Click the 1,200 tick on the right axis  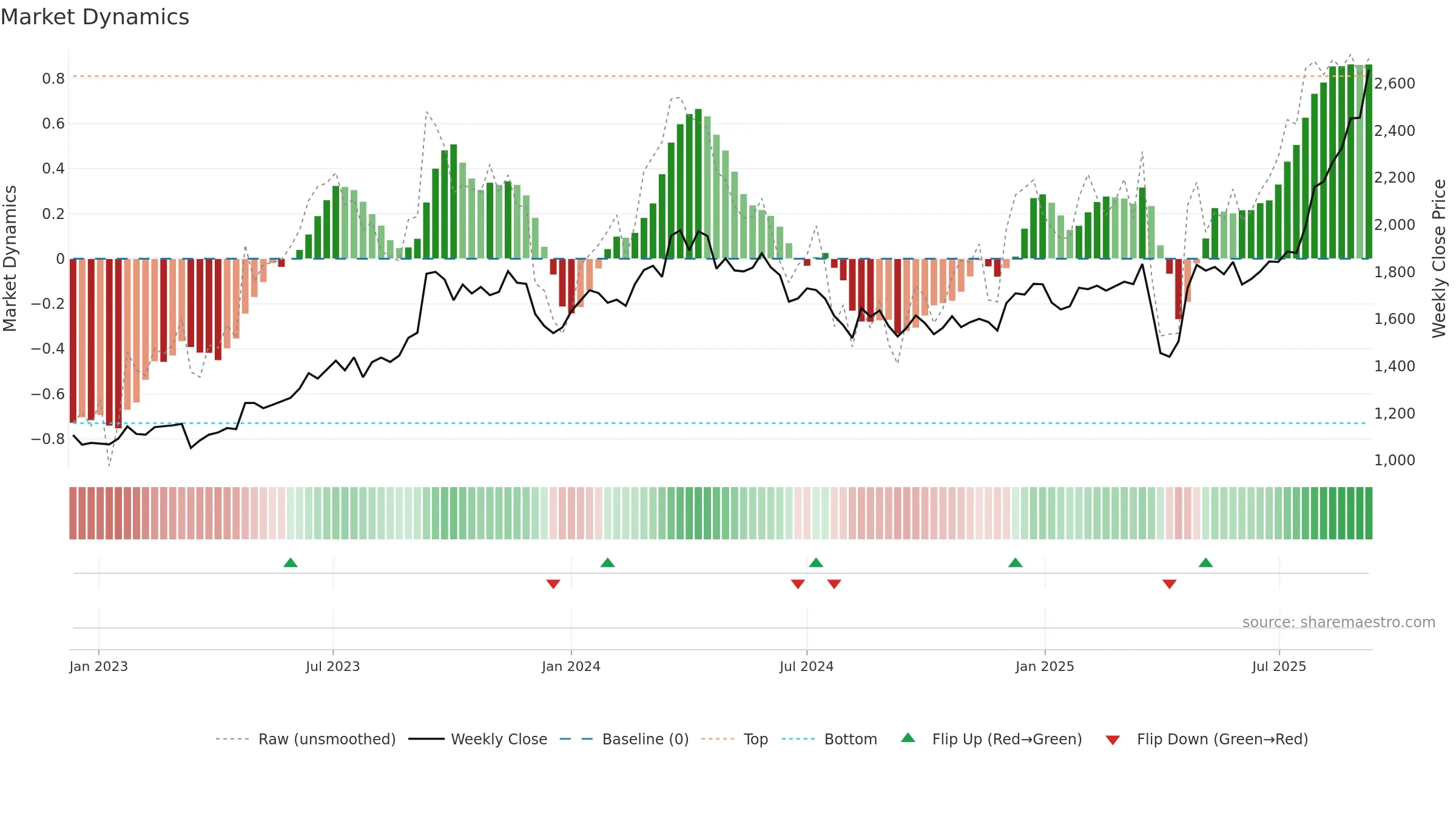pyautogui.click(x=1395, y=414)
